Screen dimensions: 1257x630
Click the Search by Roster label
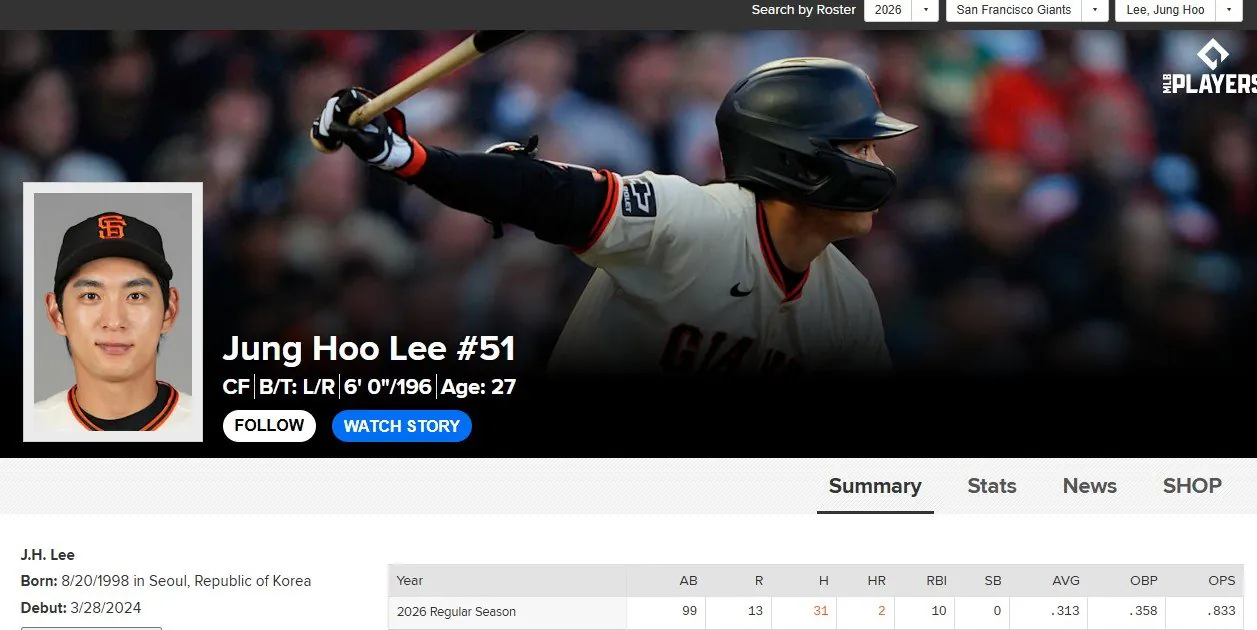tap(804, 10)
